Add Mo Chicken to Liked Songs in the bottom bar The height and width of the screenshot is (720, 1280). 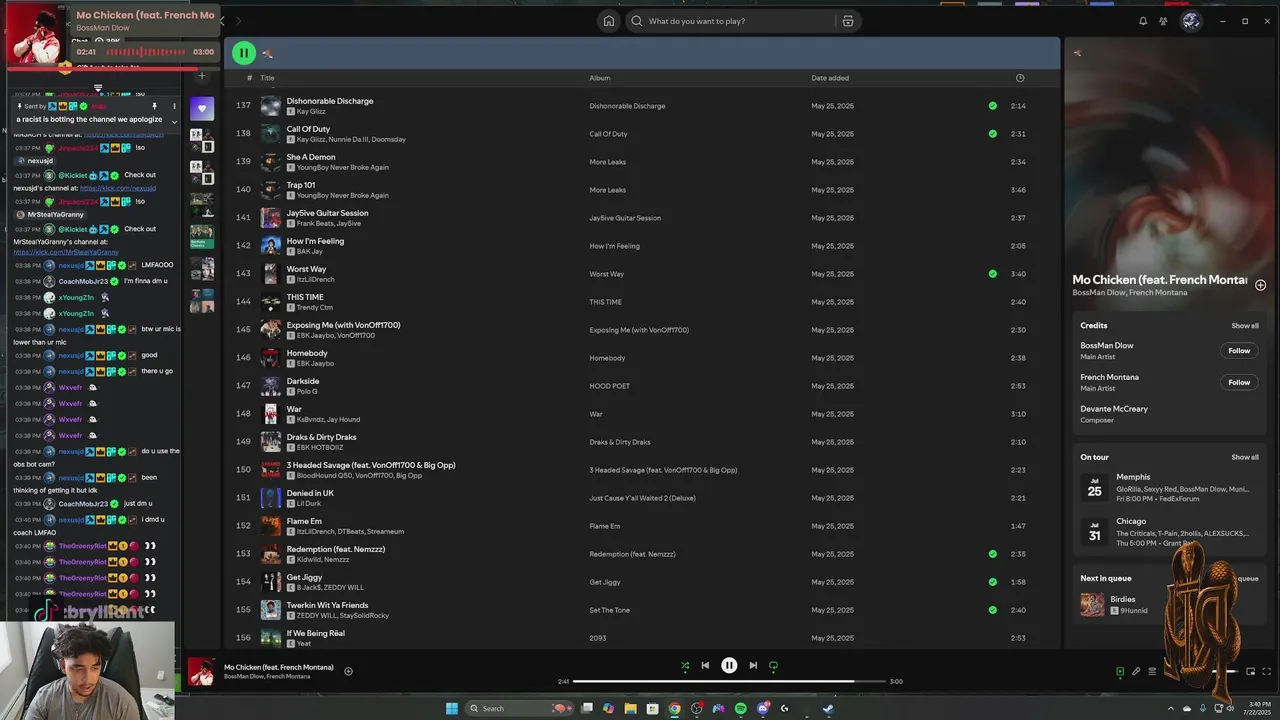tap(348, 671)
